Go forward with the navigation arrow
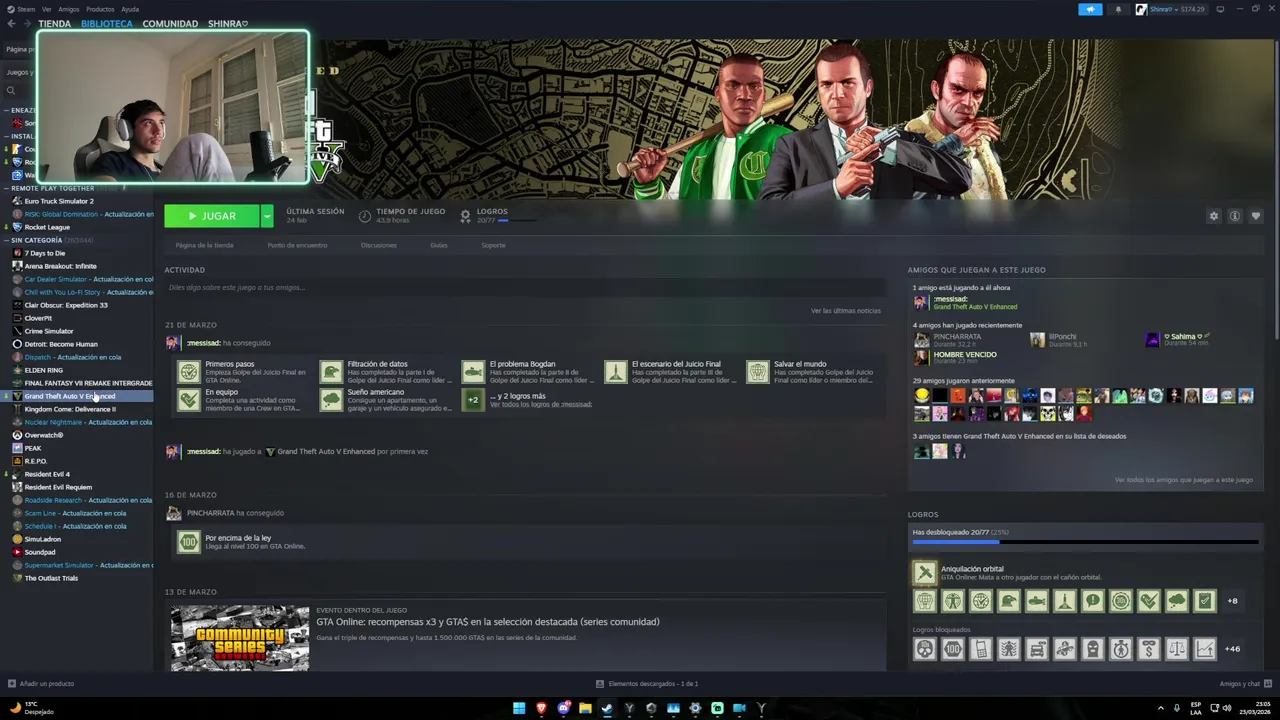The width and height of the screenshot is (1280, 720). tap(27, 23)
